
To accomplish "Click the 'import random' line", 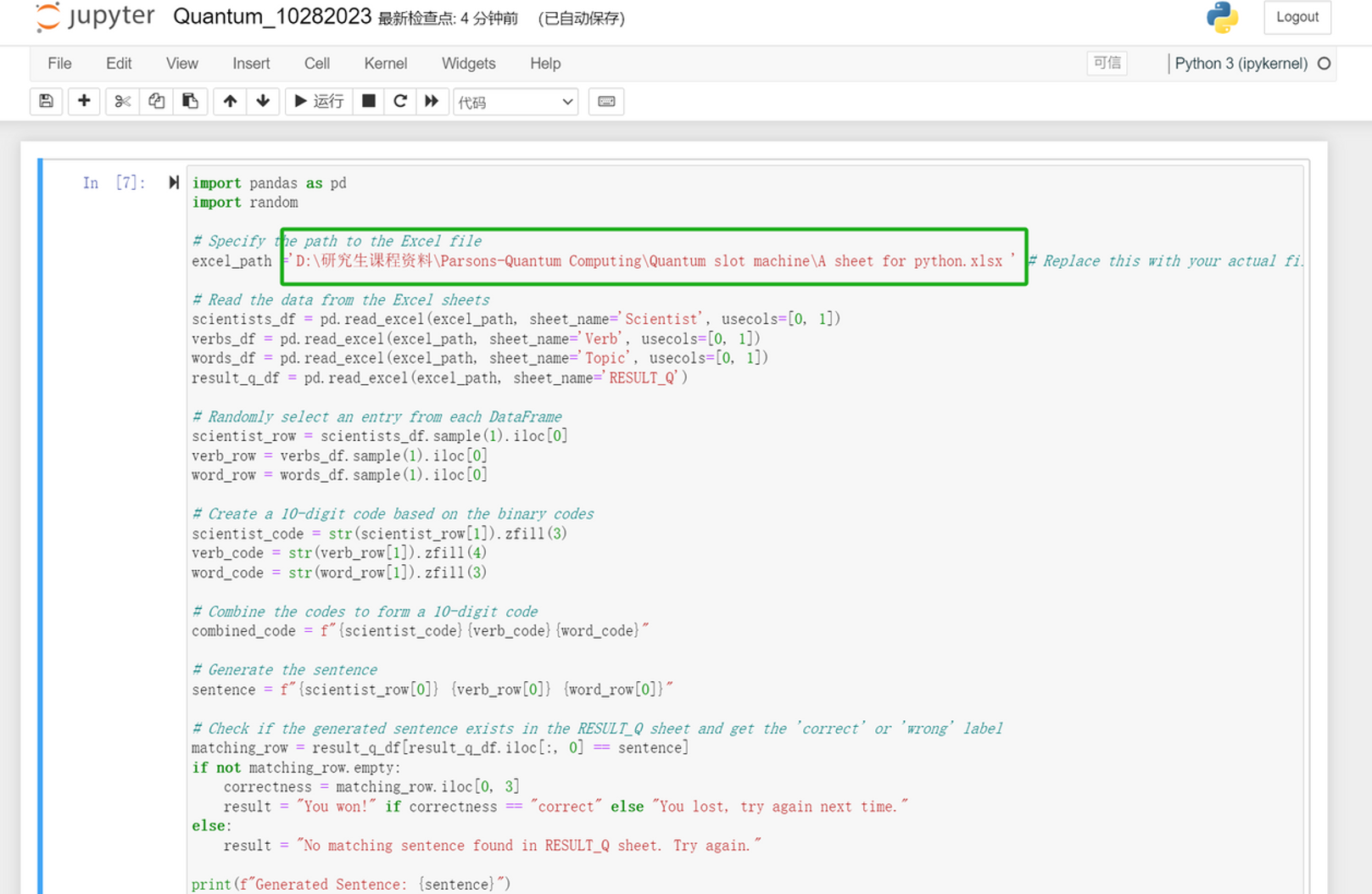I will pyautogui.click(x=245, y=203).
